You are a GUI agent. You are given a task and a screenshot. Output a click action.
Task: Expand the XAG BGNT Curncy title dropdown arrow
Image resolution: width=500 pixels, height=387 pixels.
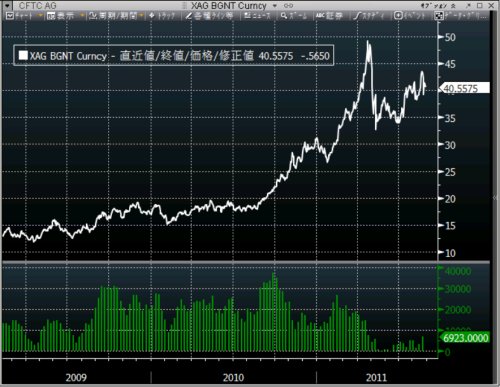(x=275, y=6)
